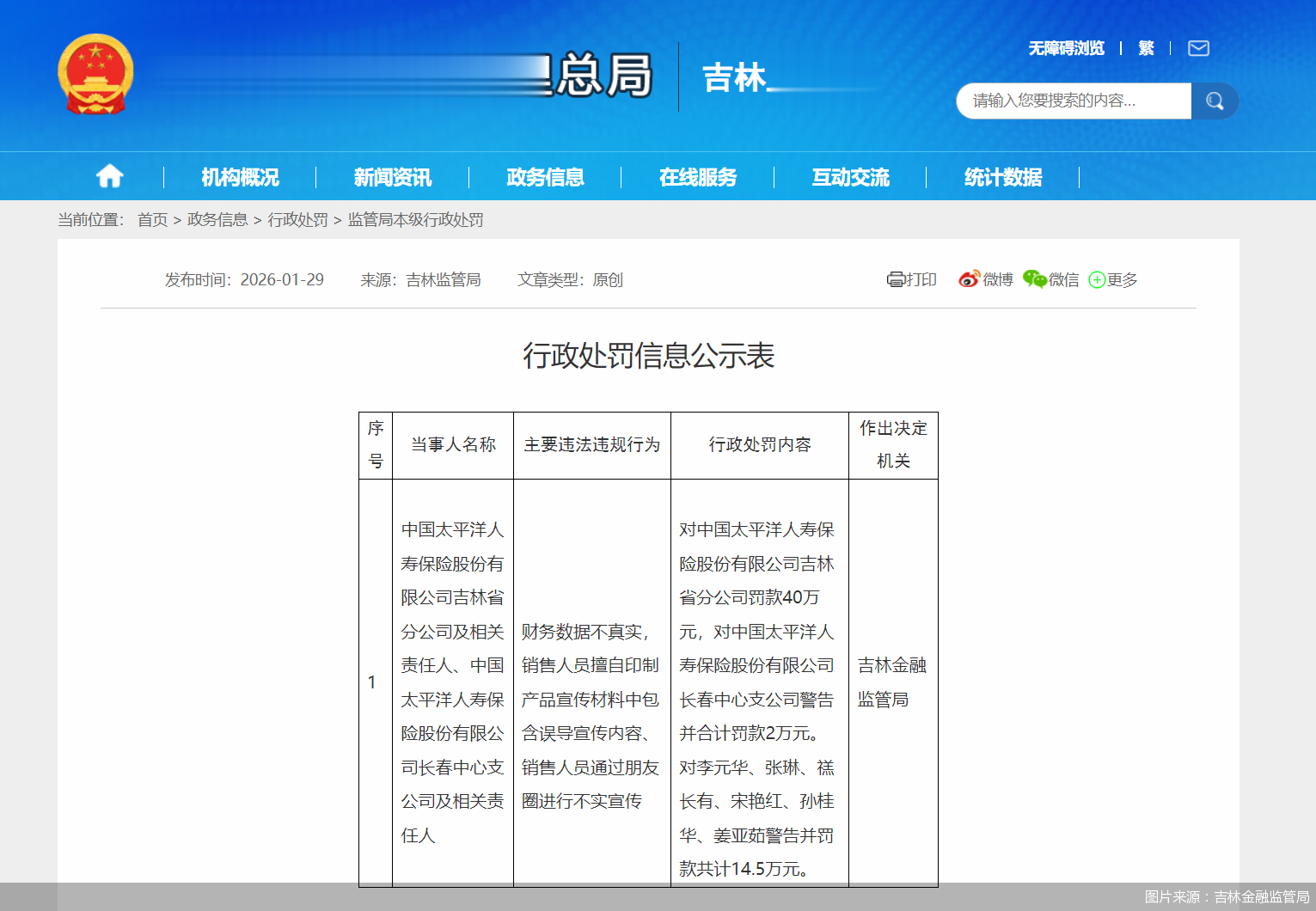
Task: Open the 新闻资讯 menu
Action: pos(393,177)
